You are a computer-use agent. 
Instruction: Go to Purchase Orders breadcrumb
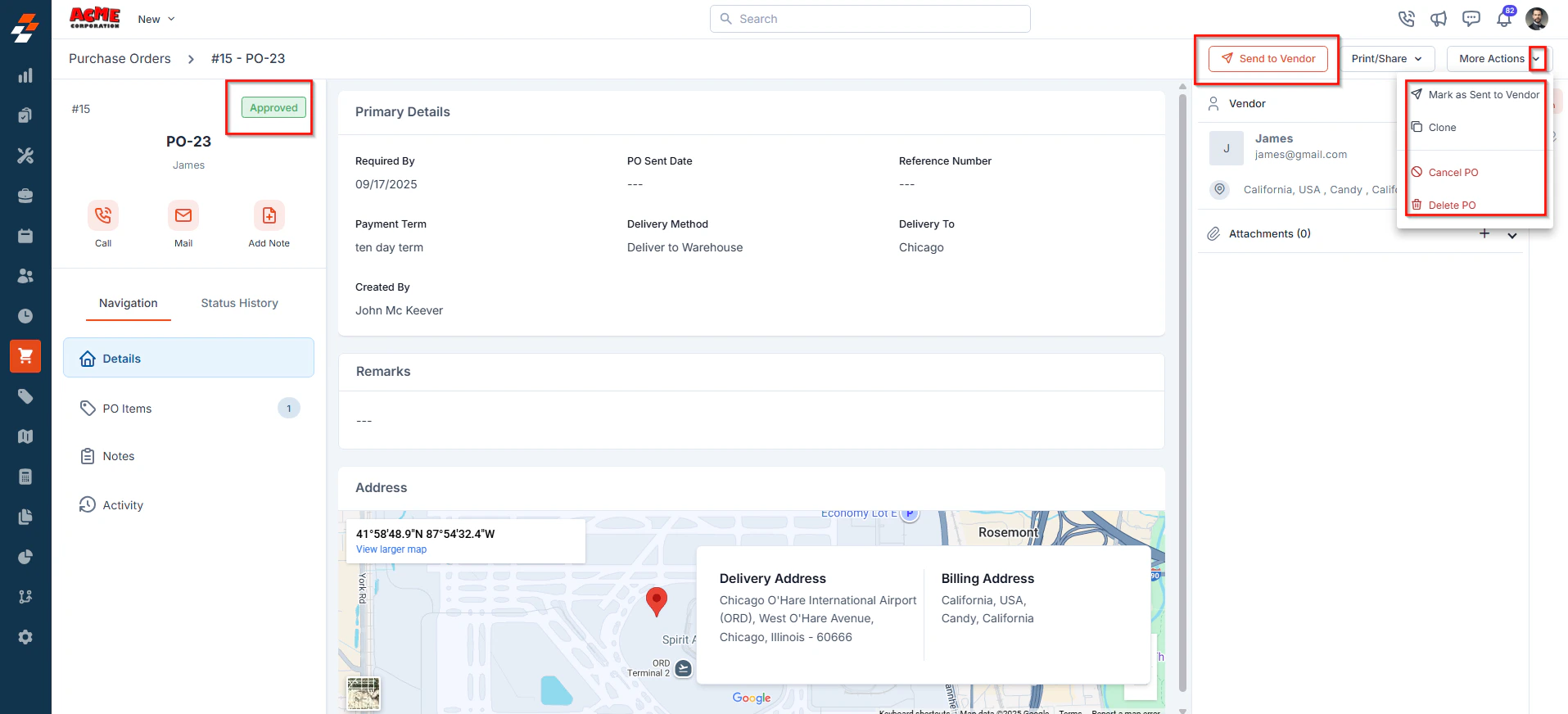pyautogui.click(x=120, y=59)
